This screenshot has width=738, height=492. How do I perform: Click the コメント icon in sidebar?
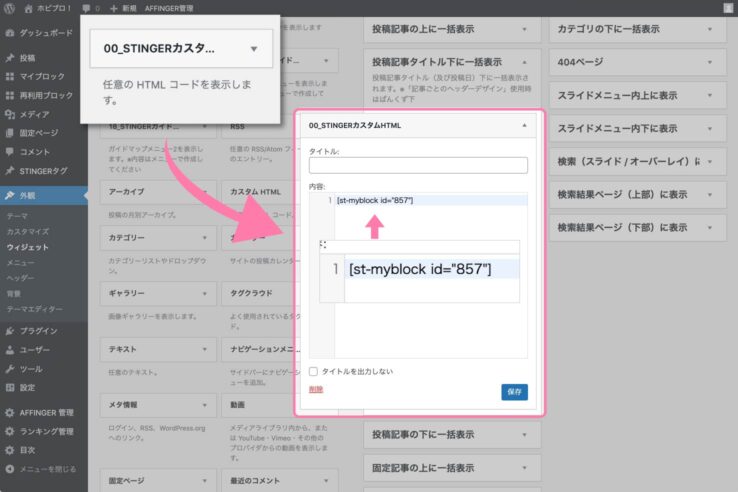click(10, 152)
